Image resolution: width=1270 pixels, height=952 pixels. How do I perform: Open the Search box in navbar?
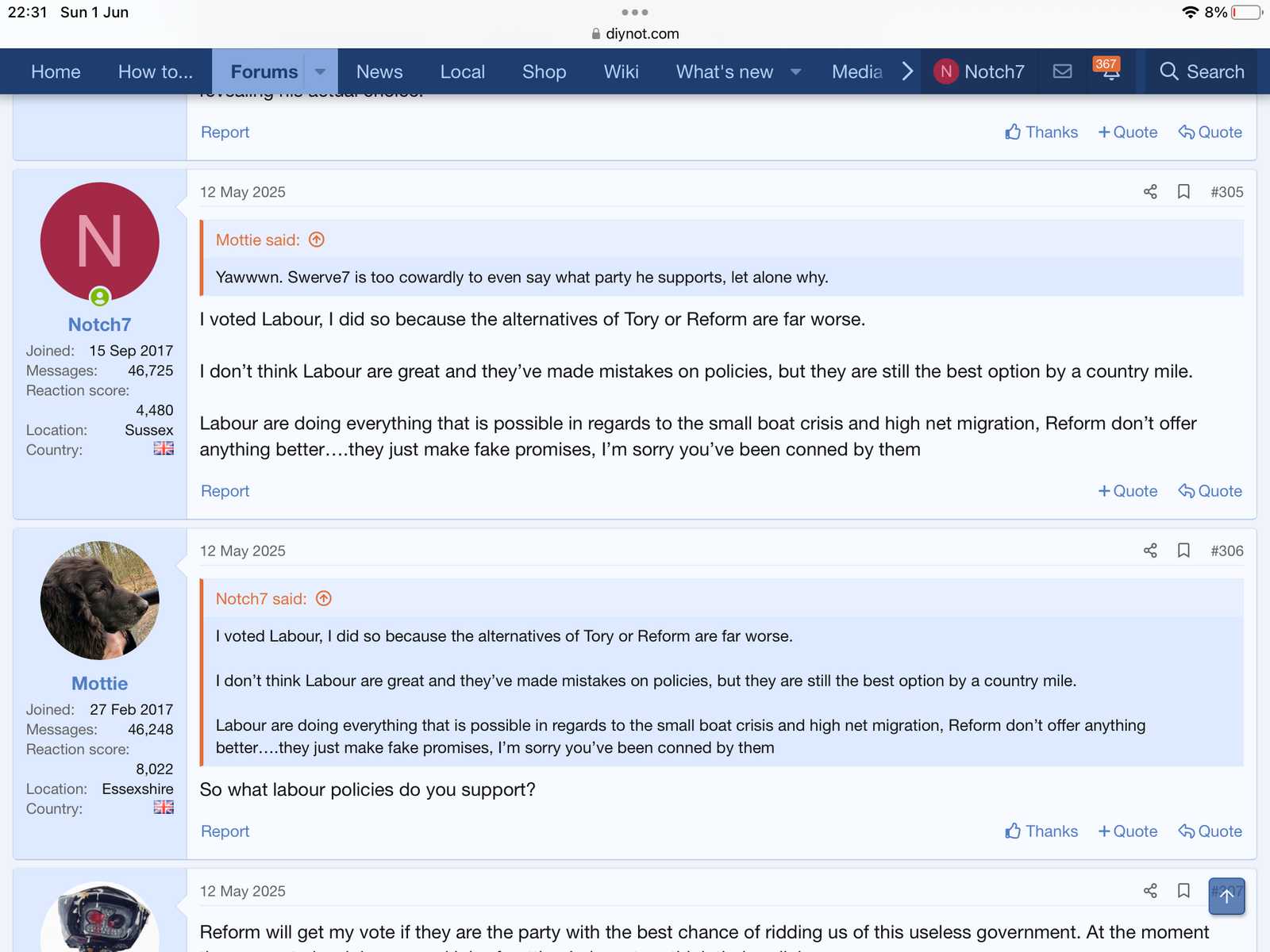point(1202,71)
